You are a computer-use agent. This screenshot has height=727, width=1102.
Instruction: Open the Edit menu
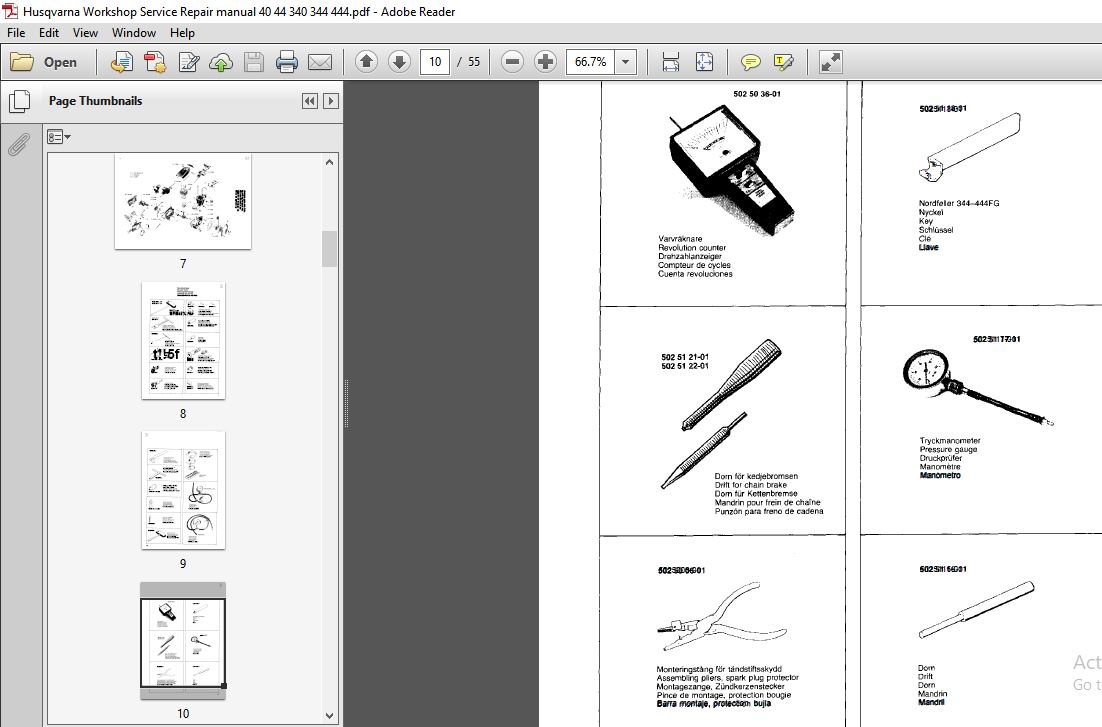48,33
